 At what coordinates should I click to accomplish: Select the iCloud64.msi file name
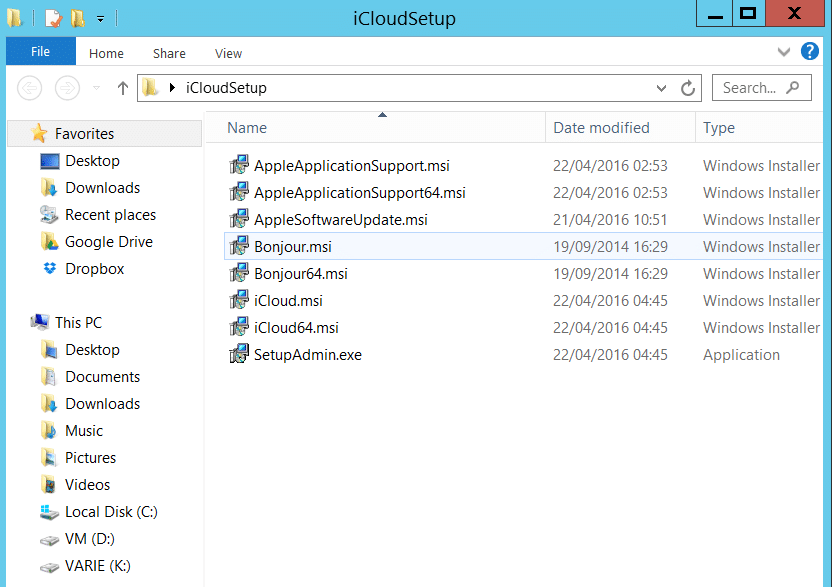(x=296, y=327)
